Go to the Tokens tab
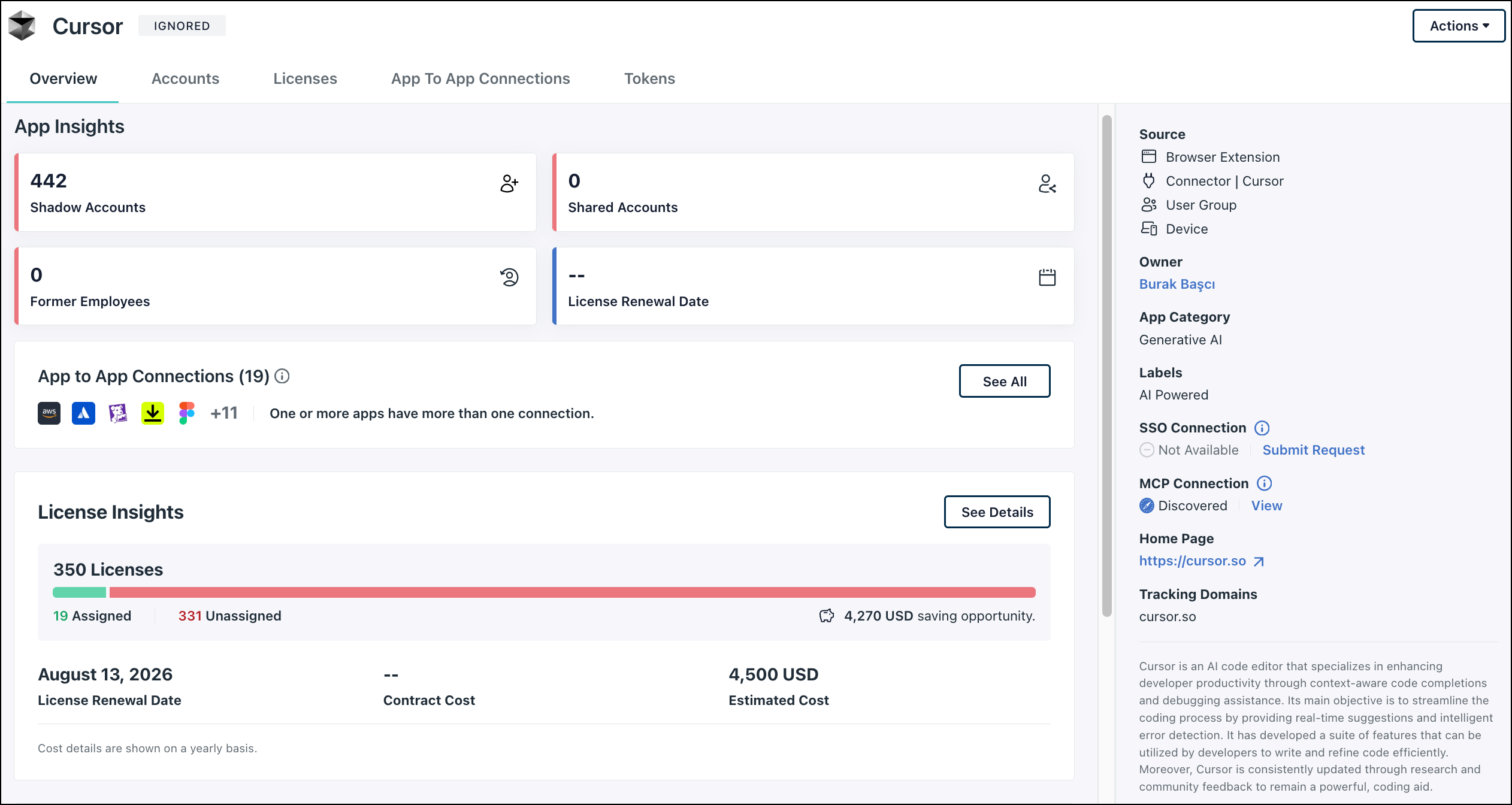This screenshot has width=1512, height=805. click(649, 78)
